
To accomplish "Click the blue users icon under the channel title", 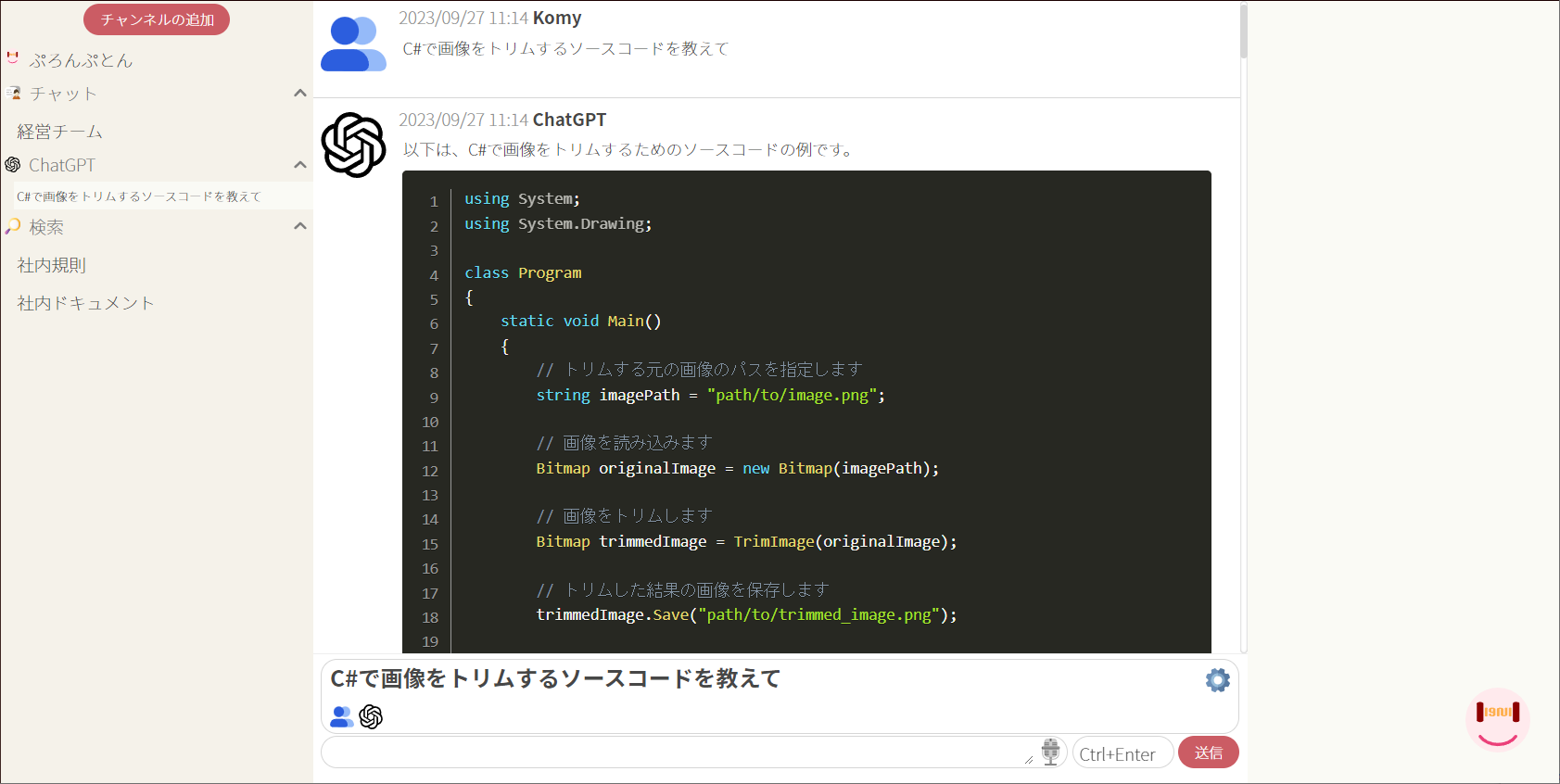I will click(342, 716).
